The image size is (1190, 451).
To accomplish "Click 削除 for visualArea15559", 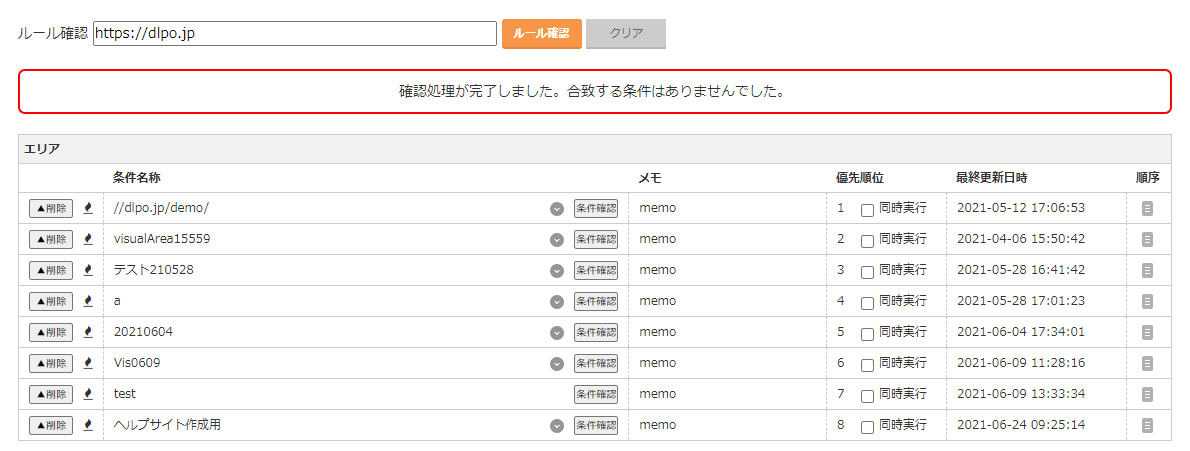I will tap(51, 240).
